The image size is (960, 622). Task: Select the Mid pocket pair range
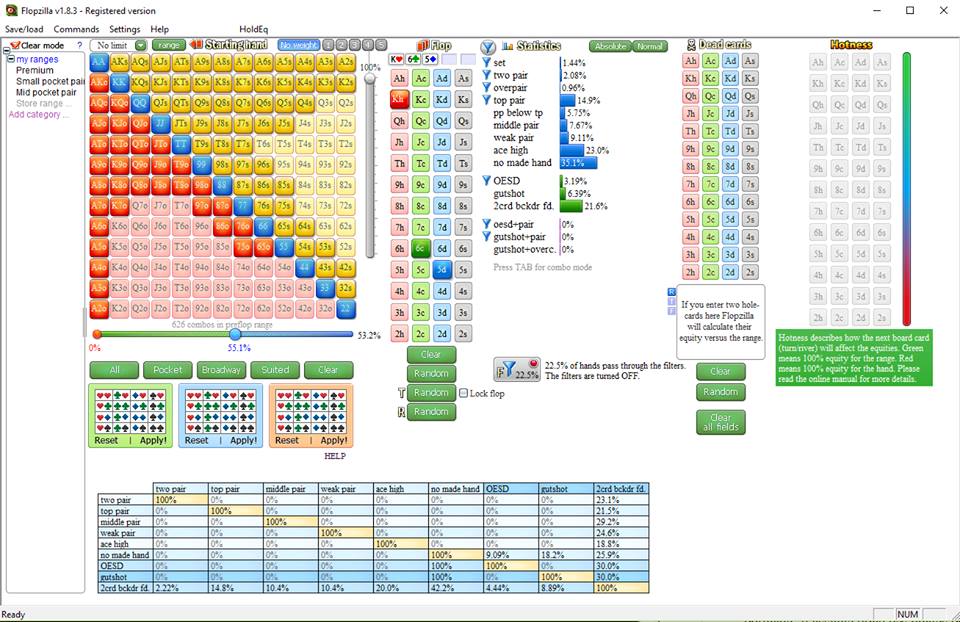[47, 92]
